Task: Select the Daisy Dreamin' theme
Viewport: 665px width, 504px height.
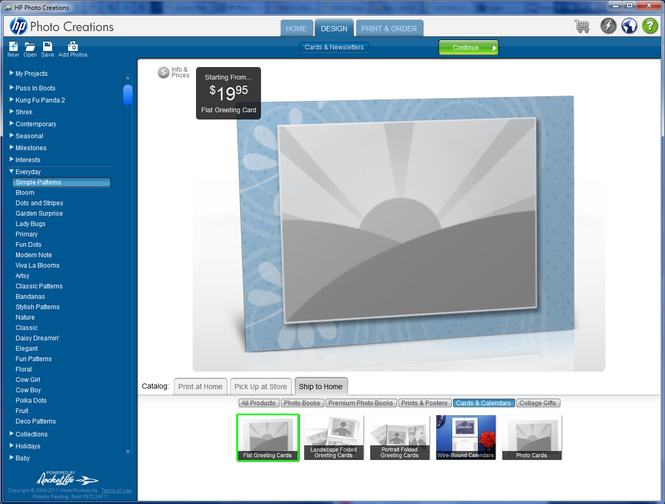Action: coord(37,338)
